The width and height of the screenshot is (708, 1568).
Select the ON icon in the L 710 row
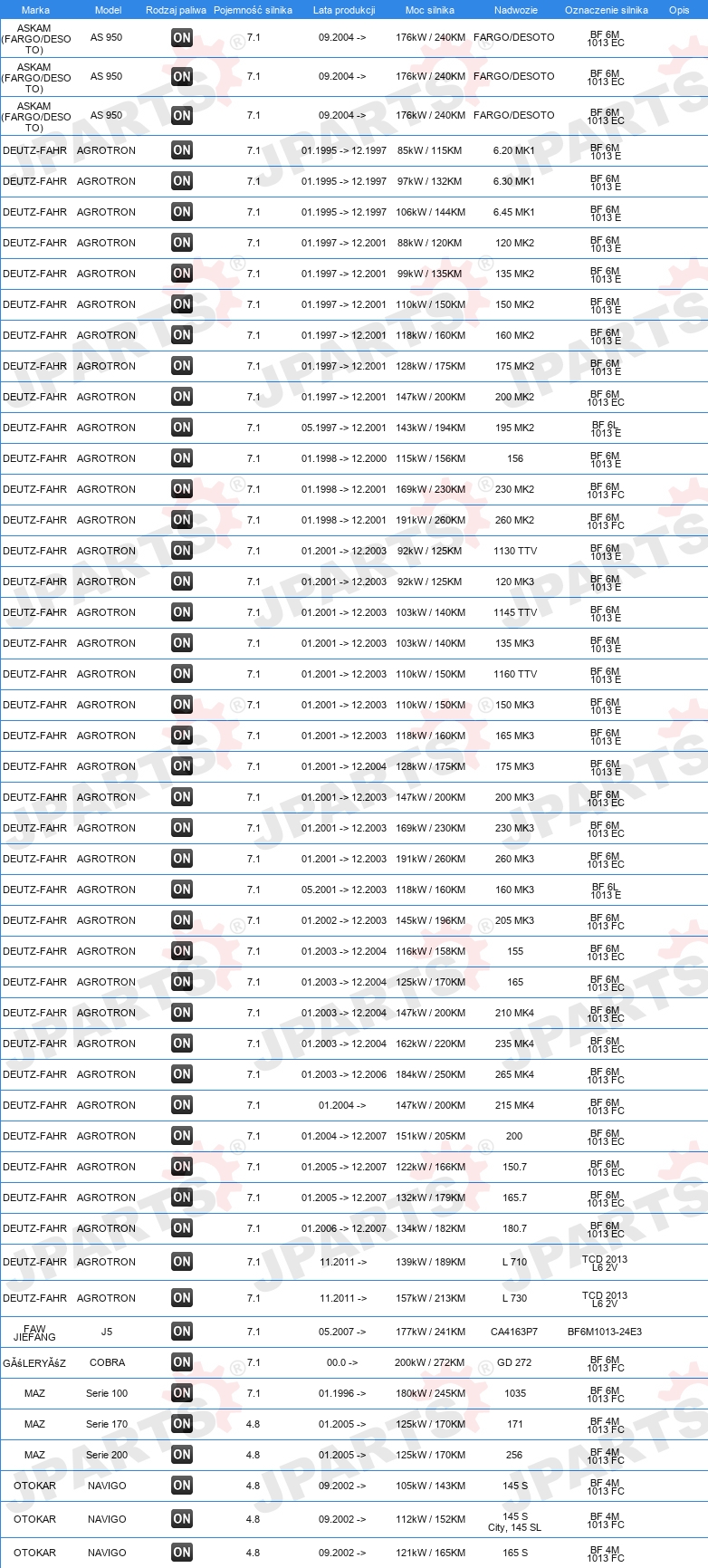point(182,1262)
